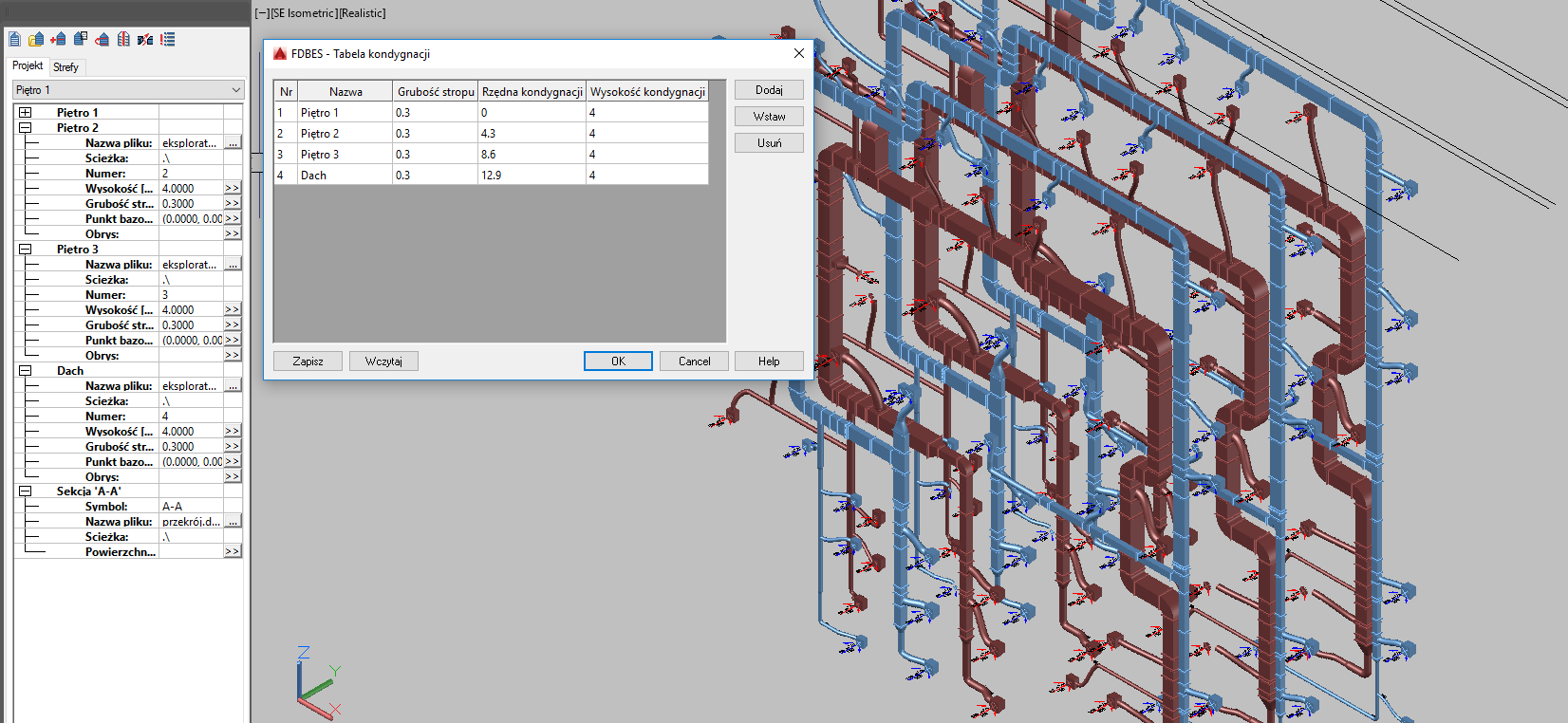Select the Projekt tab
This screenshot has height=723, width=1568.
(x=28, y=65)
